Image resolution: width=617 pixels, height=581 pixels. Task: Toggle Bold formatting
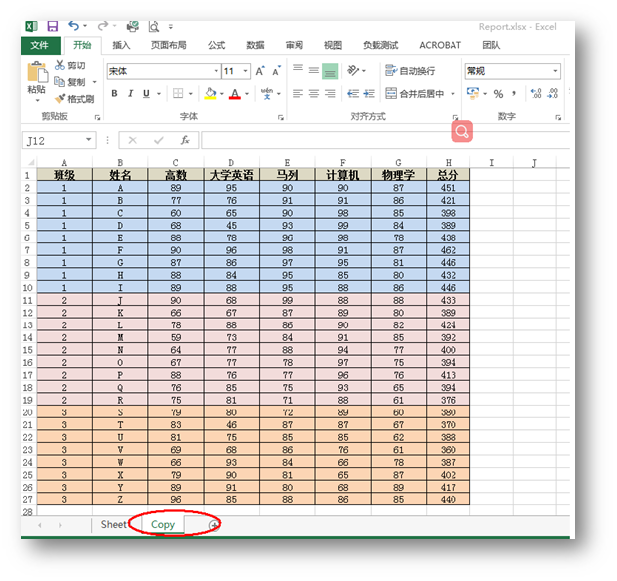click(x=114, y=94)
